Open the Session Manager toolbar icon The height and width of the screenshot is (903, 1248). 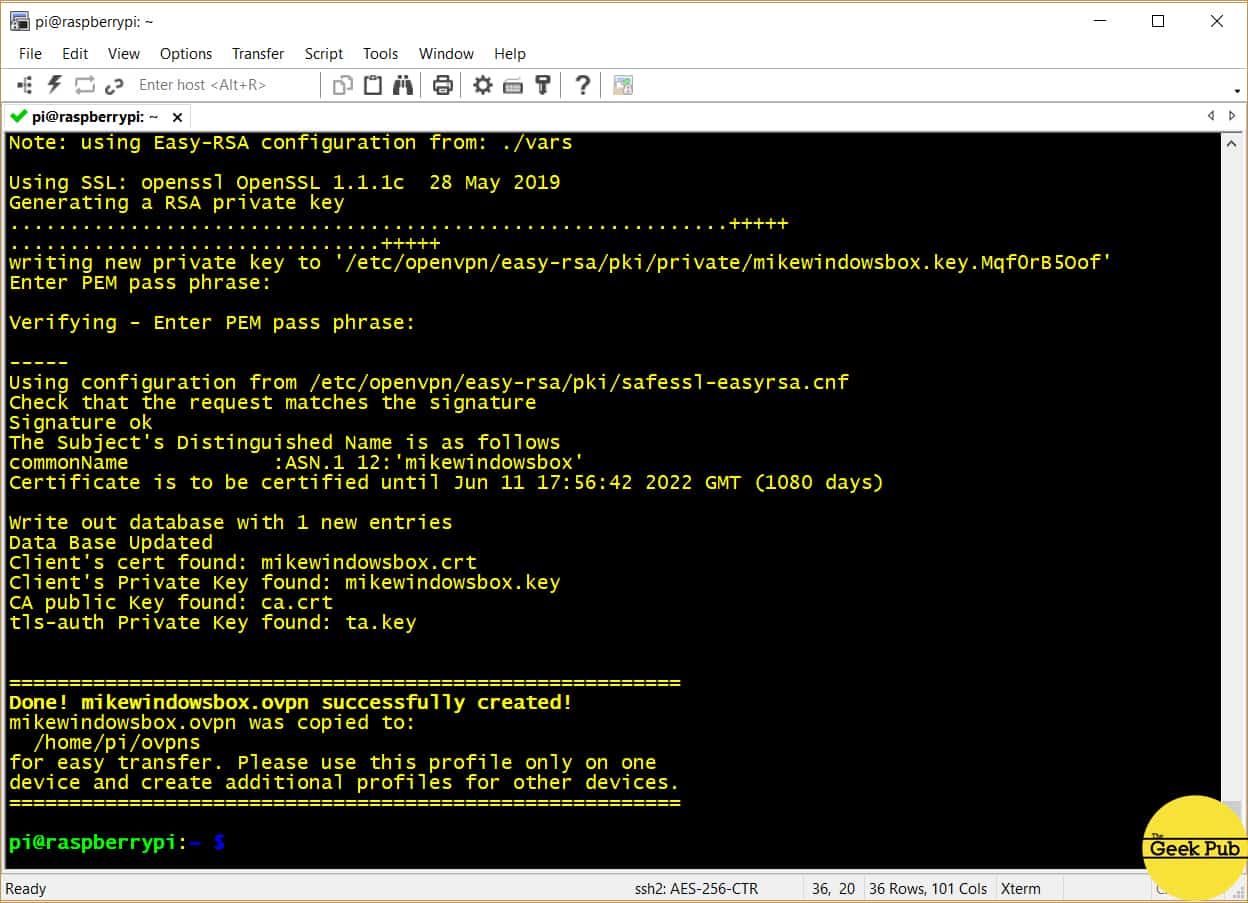[25, 85]
